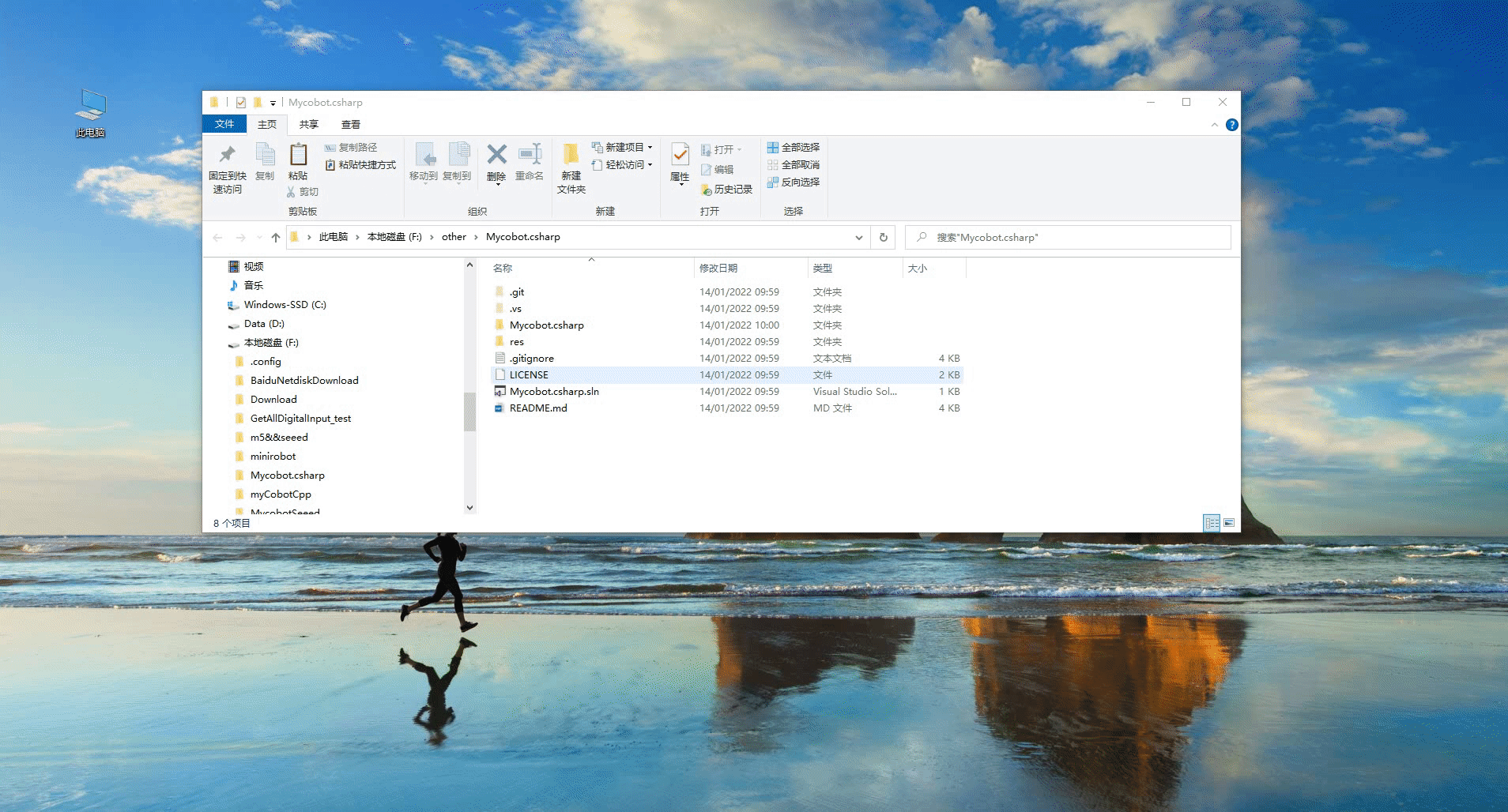
Task: Collapse the ribbon with the chevron
Action: 1215,125
